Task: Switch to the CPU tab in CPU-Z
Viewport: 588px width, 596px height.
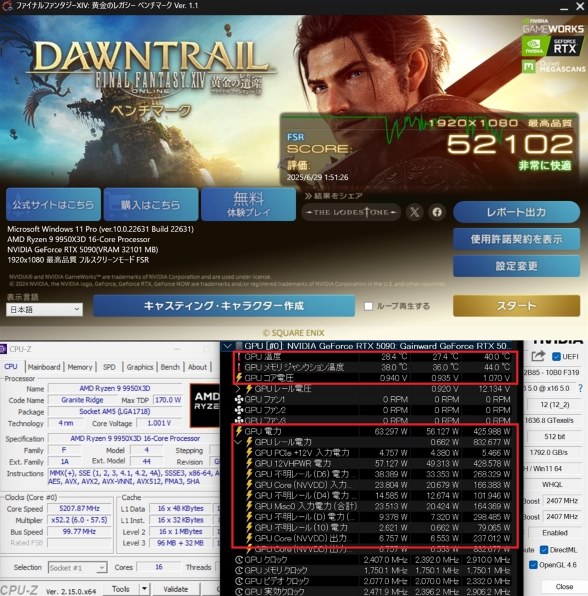Action: (x=11, y=367)
